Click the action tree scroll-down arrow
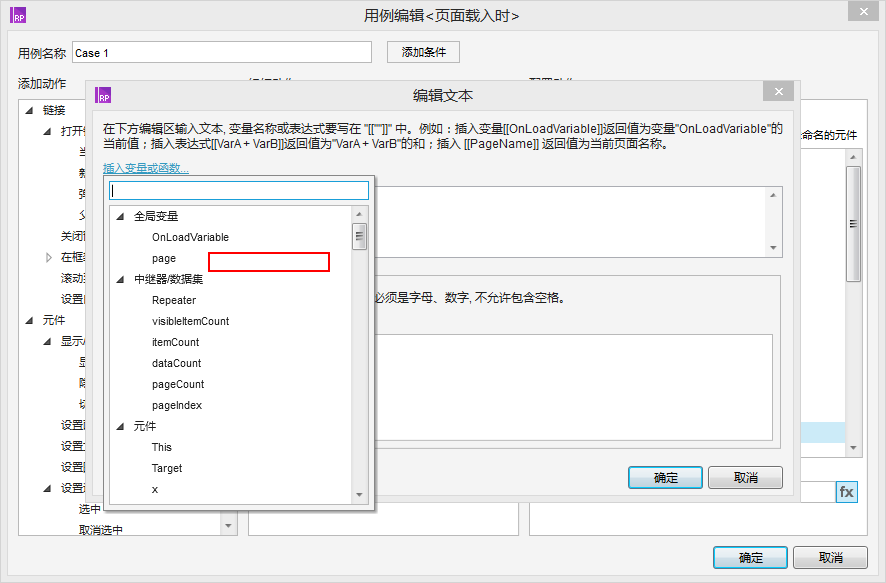Viewport: 886px width, 583px height. (x=228, y=526)
